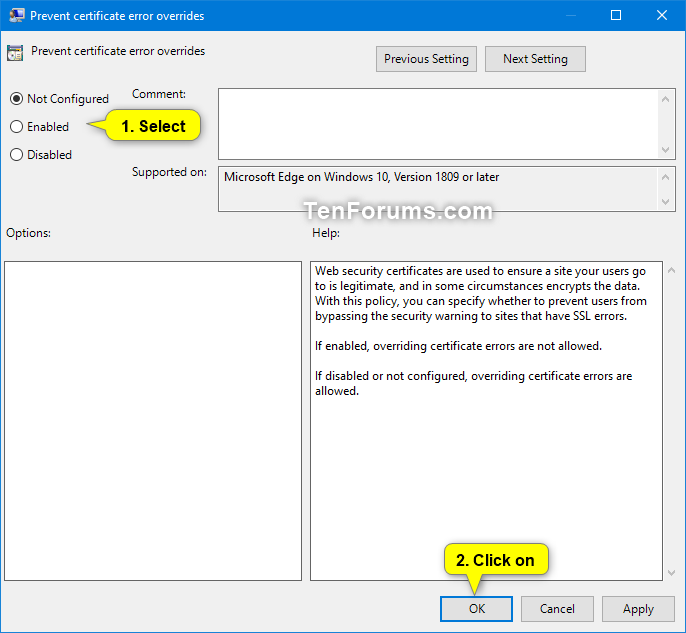
Task: Minimize the policy dialog window
Action: pos(570,15)
